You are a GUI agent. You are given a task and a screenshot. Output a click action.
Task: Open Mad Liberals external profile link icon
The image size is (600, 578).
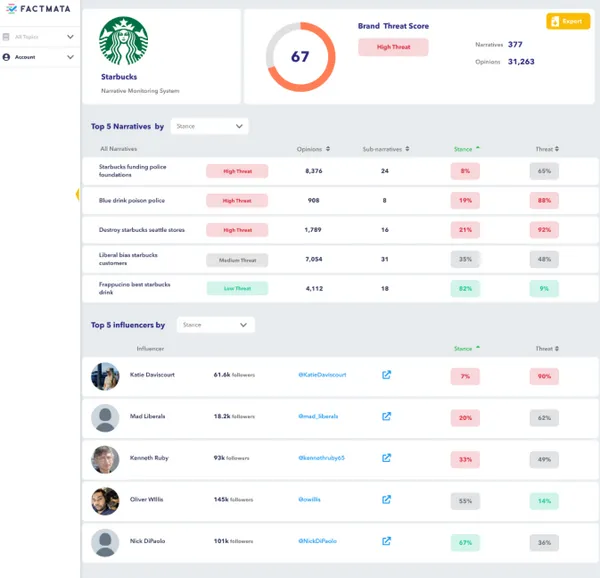386,416
